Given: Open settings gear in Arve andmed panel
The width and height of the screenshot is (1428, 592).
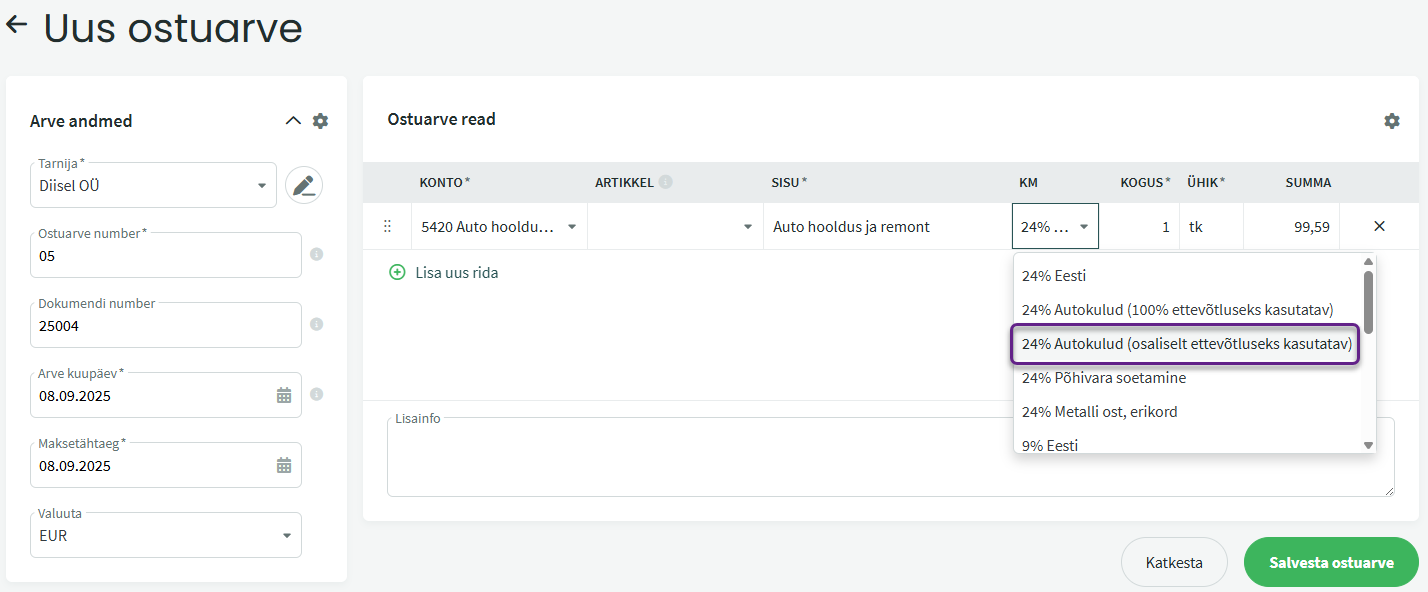Looking at the screenshot, I should click(320, 121).
